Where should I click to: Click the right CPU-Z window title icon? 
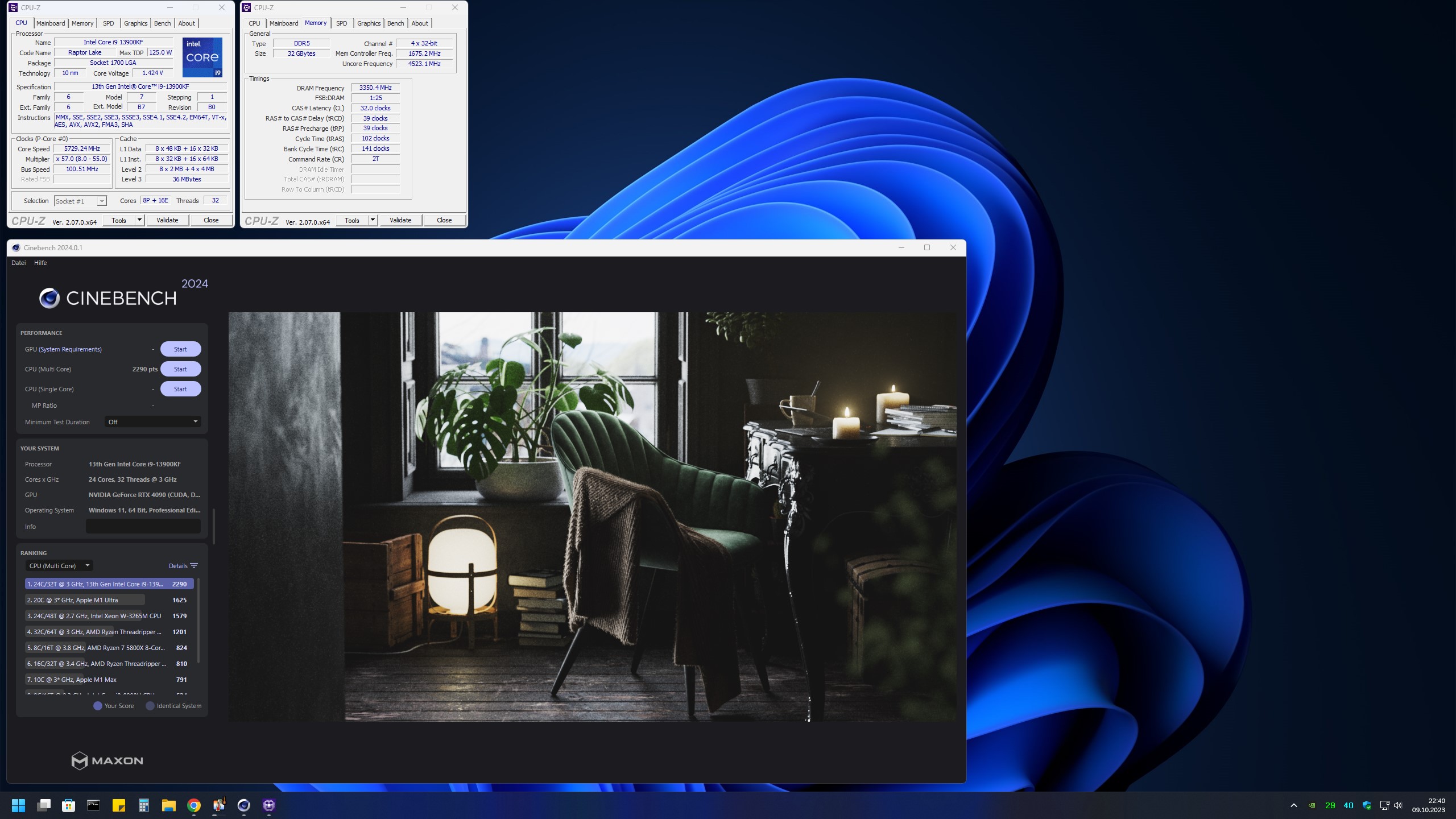click(246, 7)
